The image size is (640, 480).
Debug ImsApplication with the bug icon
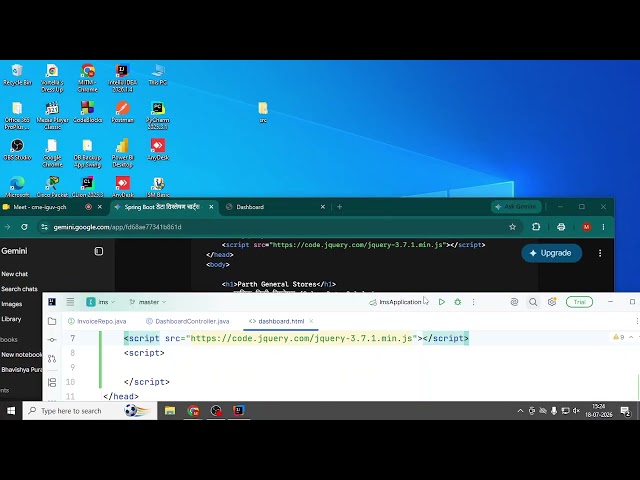point(458,302)
